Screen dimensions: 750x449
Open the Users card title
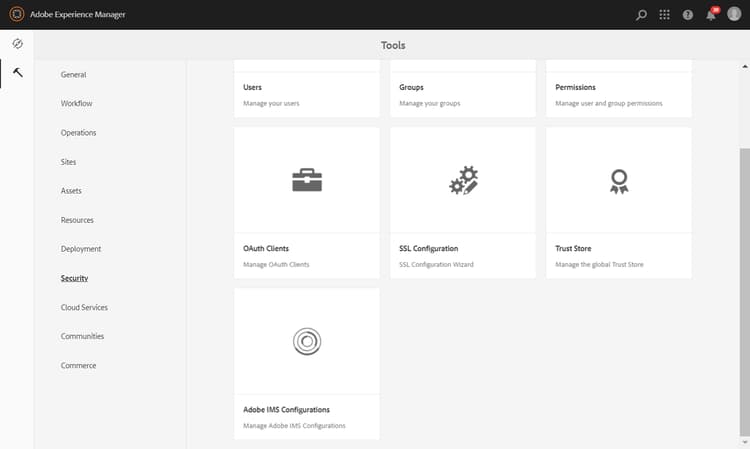pos(252,87)
